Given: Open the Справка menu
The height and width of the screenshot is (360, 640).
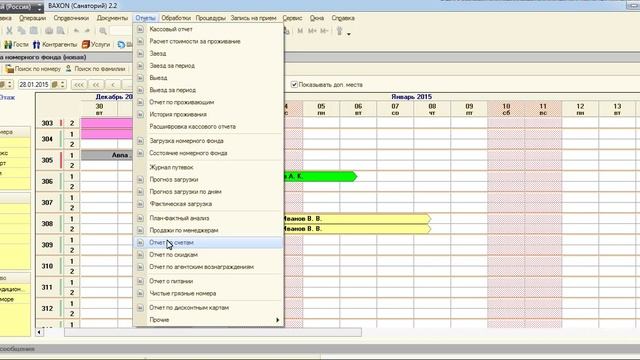Looking at the screenshot, I should pos(343,18).
